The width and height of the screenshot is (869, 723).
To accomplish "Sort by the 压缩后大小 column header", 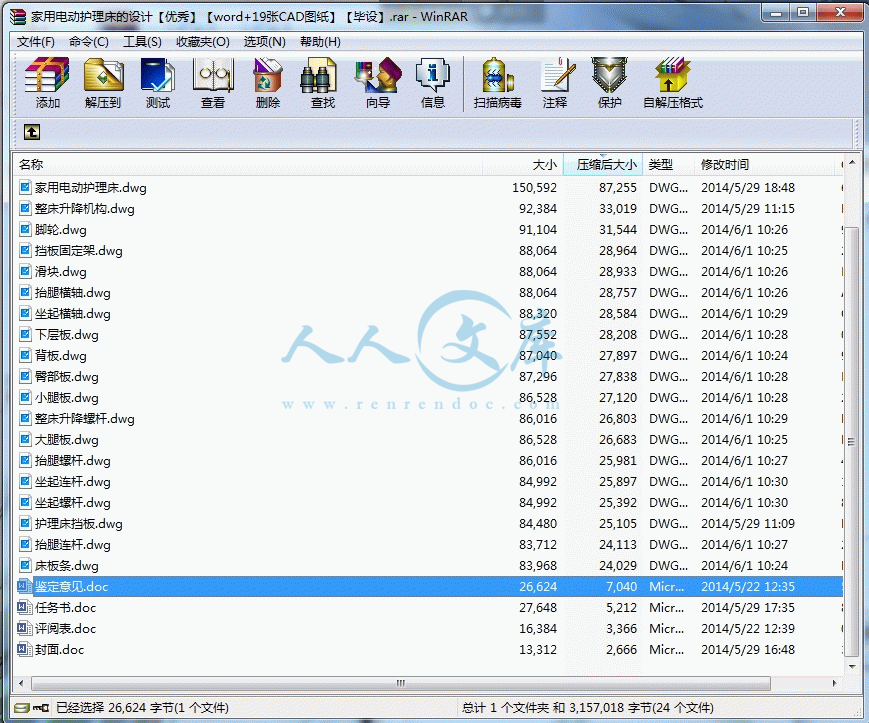I will click(x=603, y=165).
